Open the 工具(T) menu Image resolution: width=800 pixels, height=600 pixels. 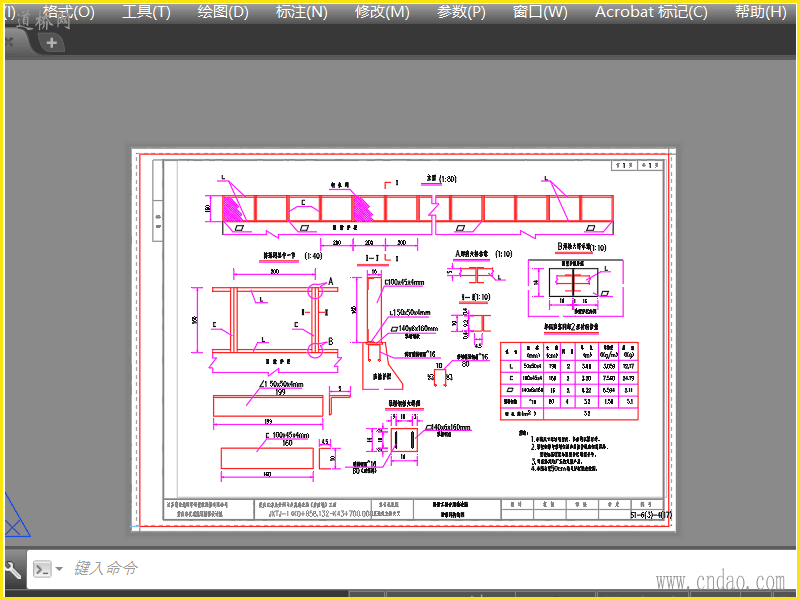(146, 11)
